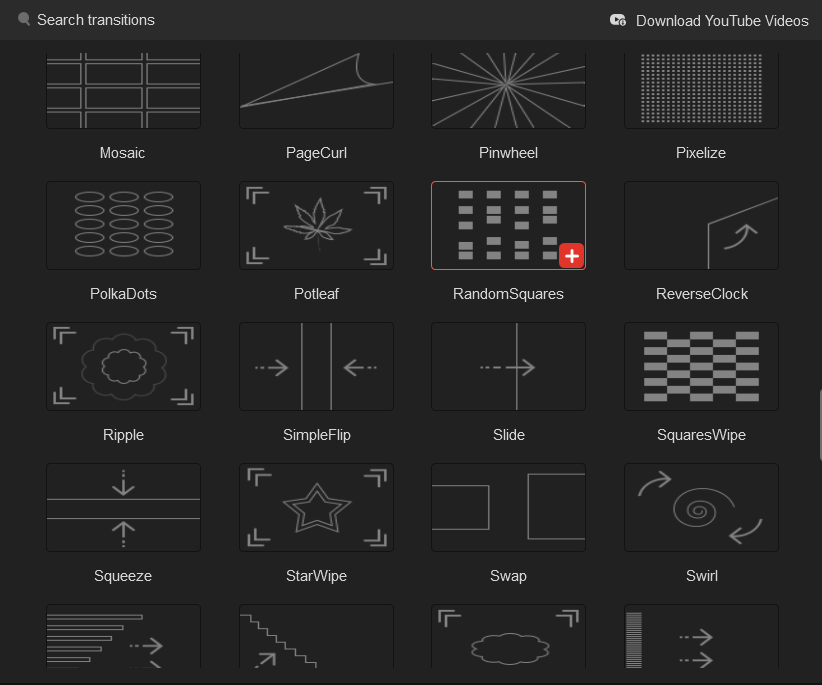Screen dimensions: 822x685
Task: Select the Swap transition icon
Action: click(508, 507)
